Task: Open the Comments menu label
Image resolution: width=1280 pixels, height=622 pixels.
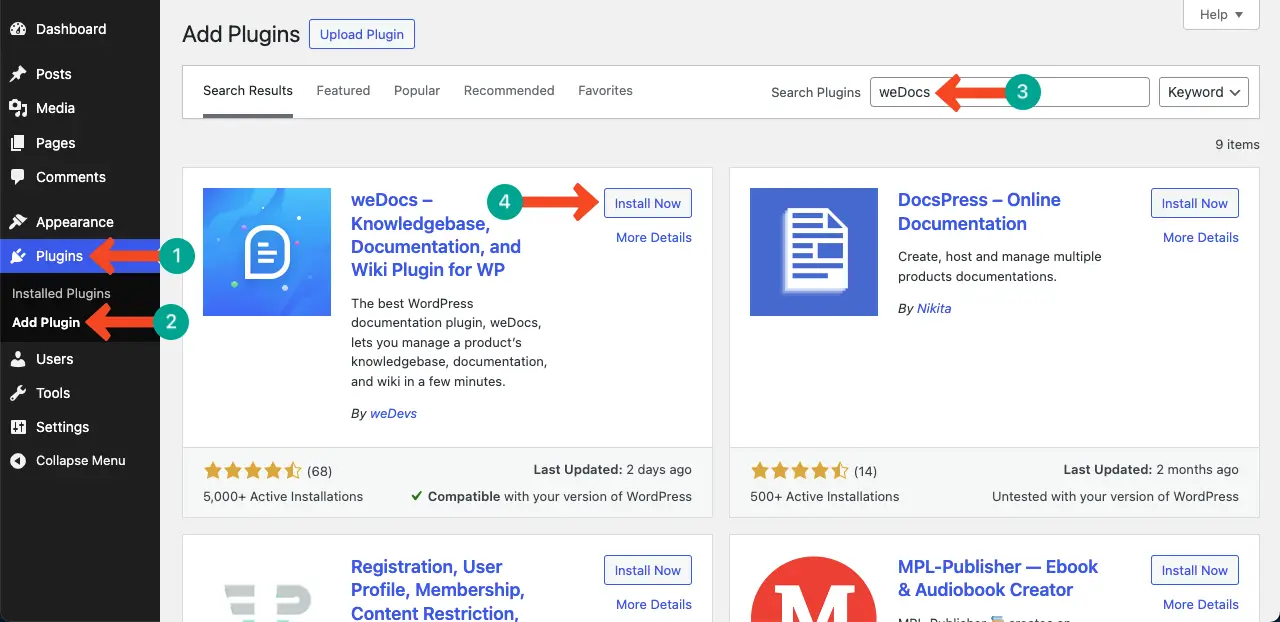Action: click(71, 177)
